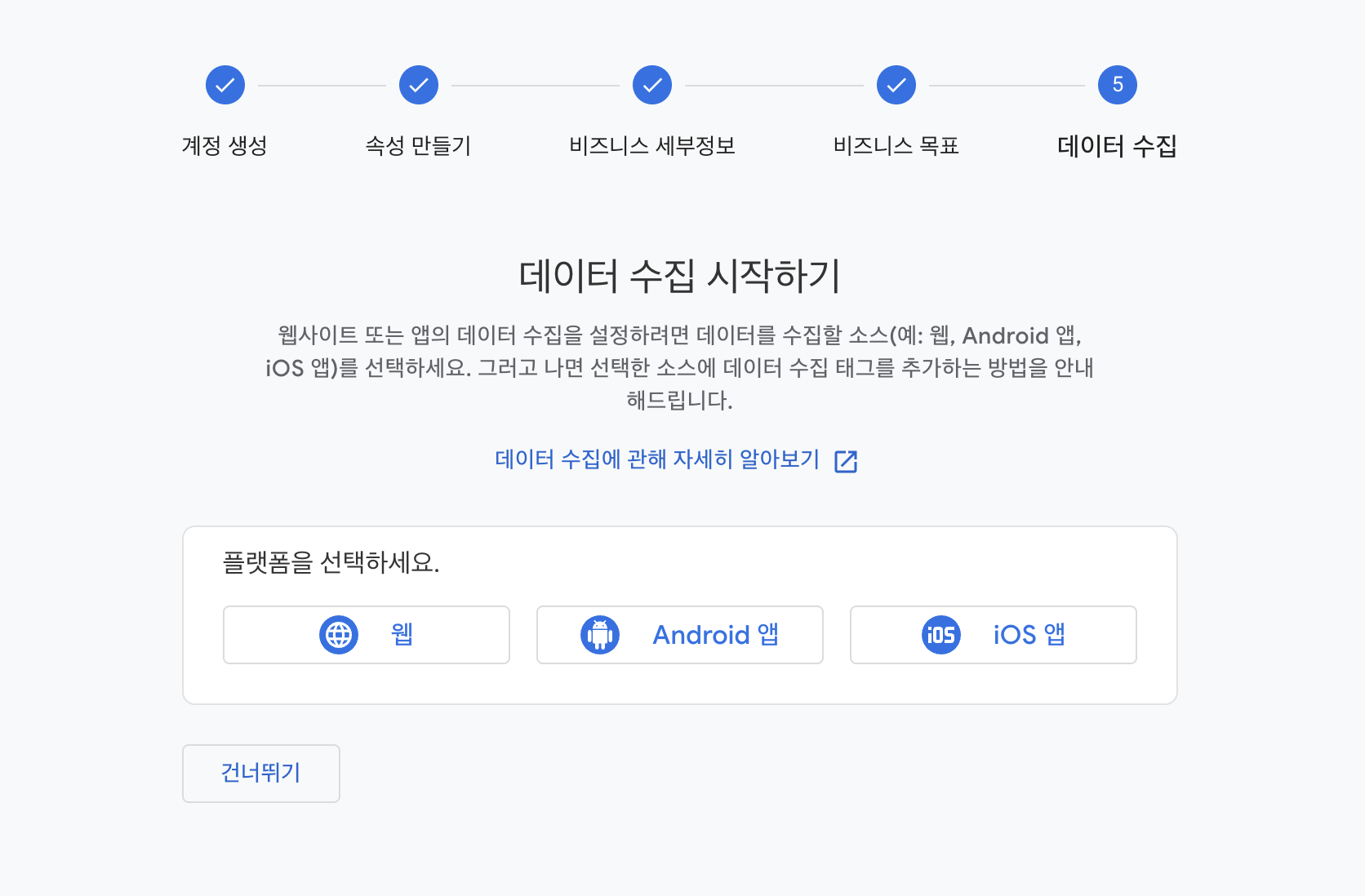Click the checkmark circle above 비즈니스 세부정보
This screenshot has width=1365, height=896.
pyautogui.click(x=652, y=85)
